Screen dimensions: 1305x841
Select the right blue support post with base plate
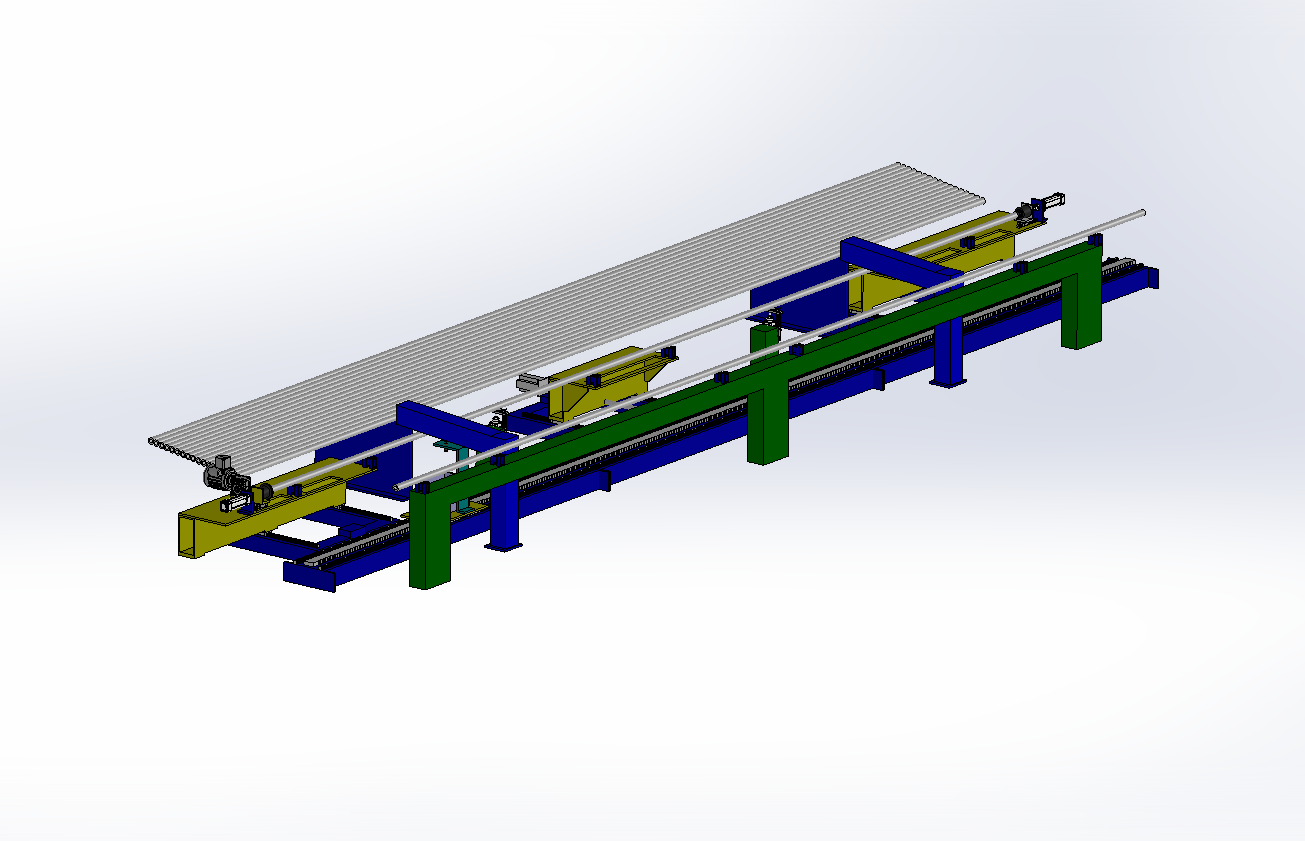coord(948,354)
